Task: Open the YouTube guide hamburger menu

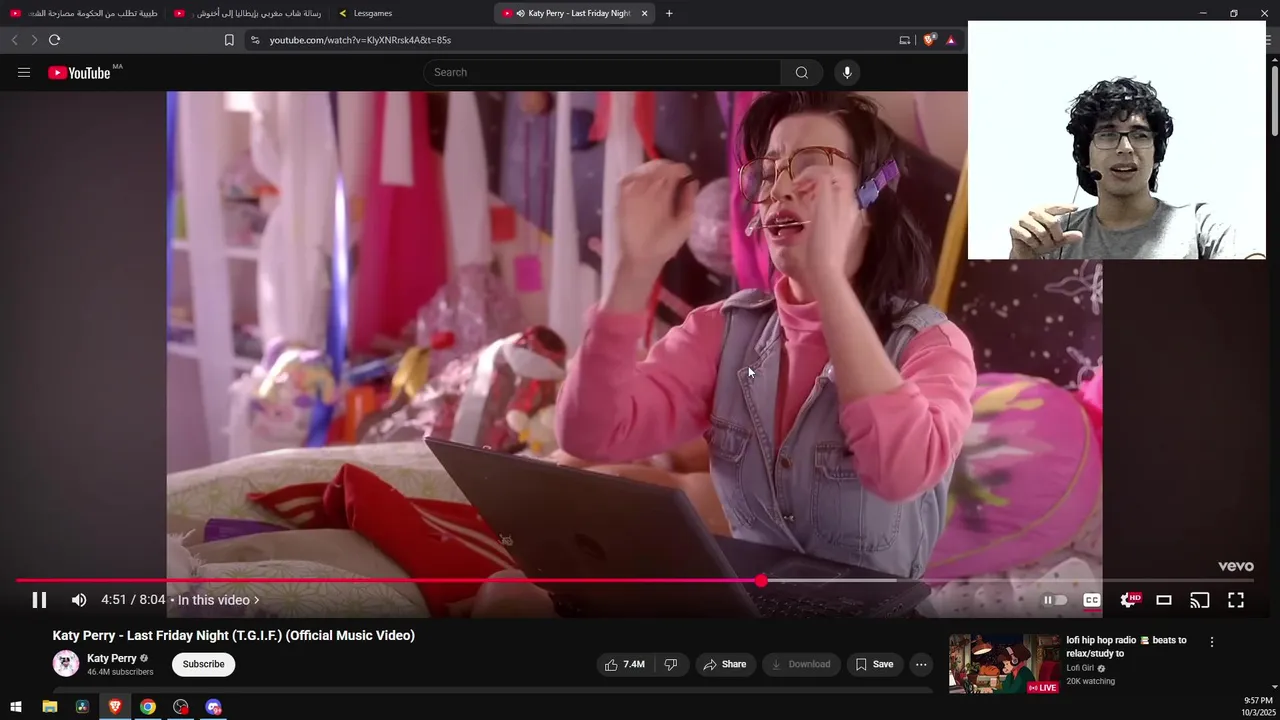Action: pos(24,72)
